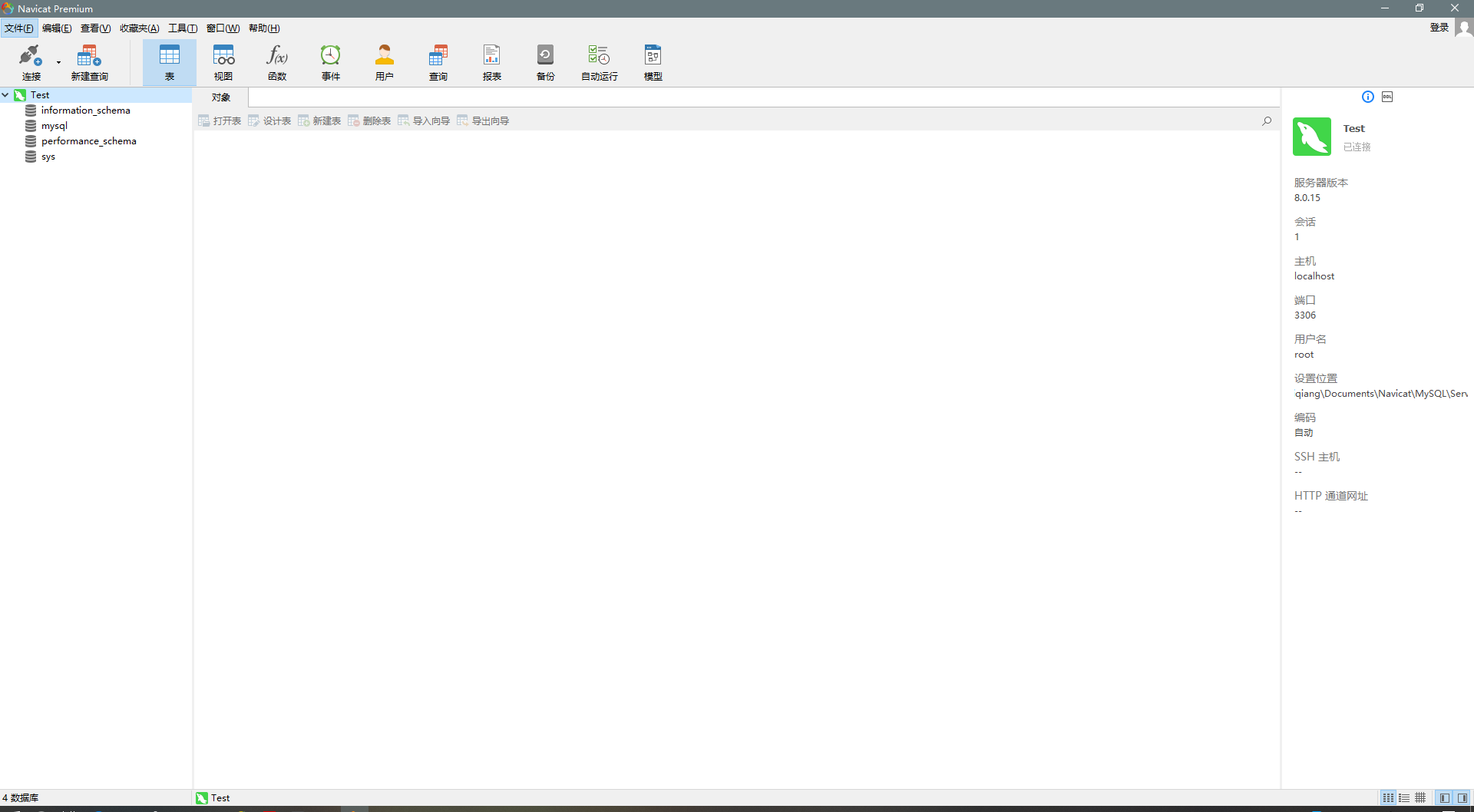The image size is (1474, 812).
Task: Click the 设计表 button
Action: [269, 121]
